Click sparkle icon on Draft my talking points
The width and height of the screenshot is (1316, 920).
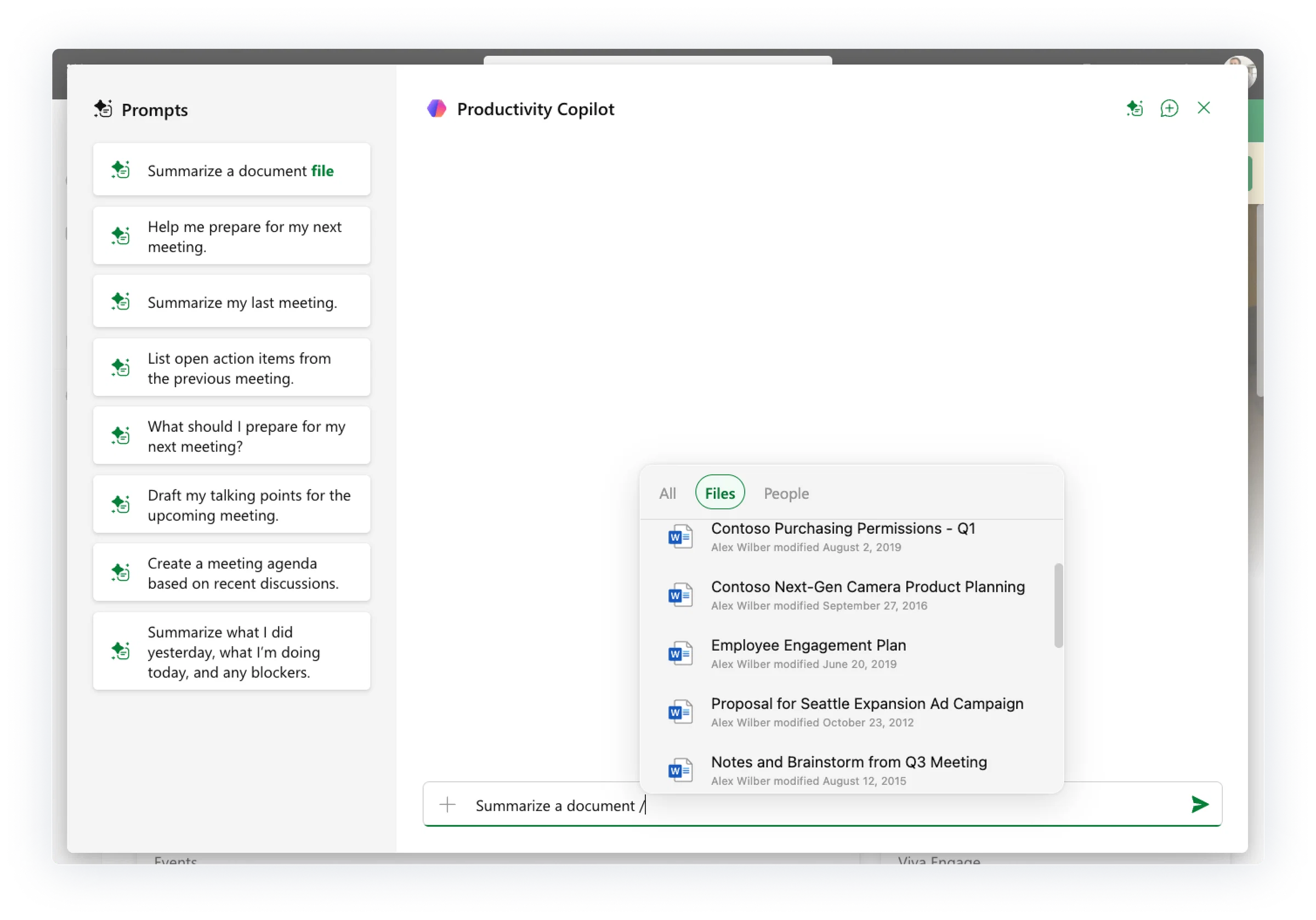point(121,504)
